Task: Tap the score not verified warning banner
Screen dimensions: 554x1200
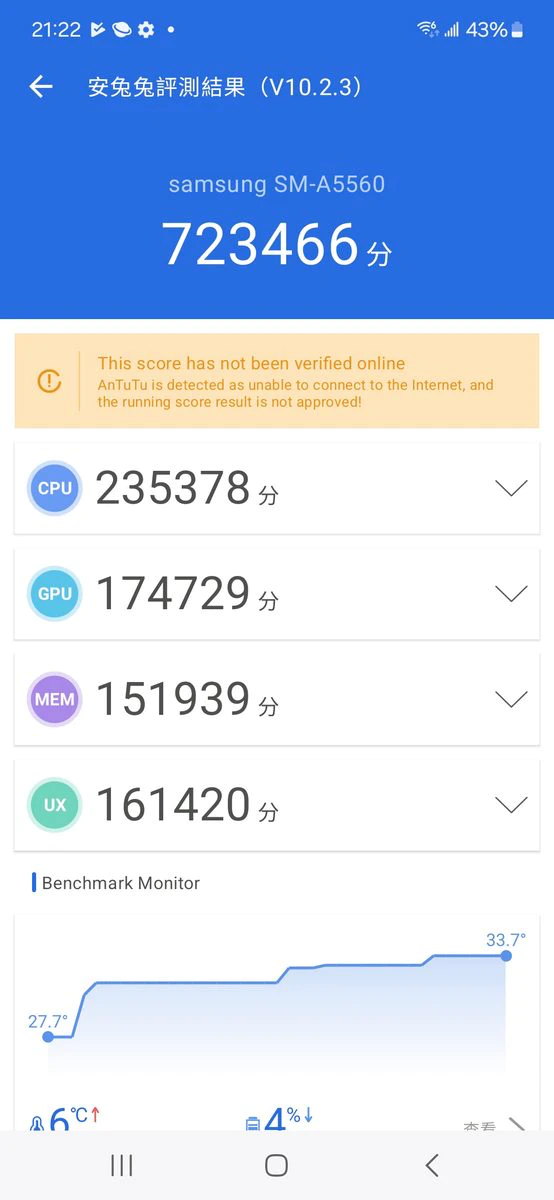Action: pos(277,381)
